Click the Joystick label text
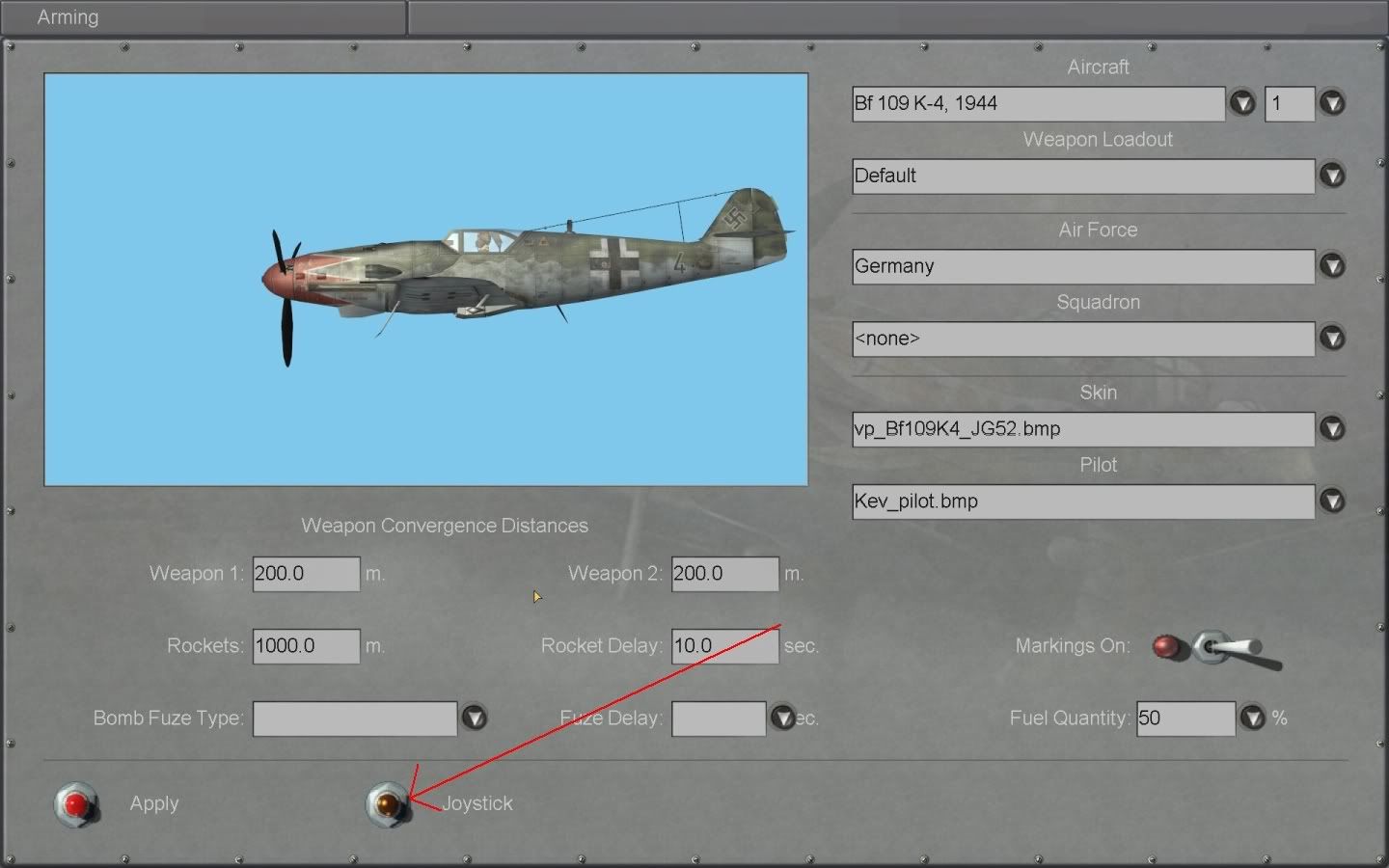 click(477, 803)
